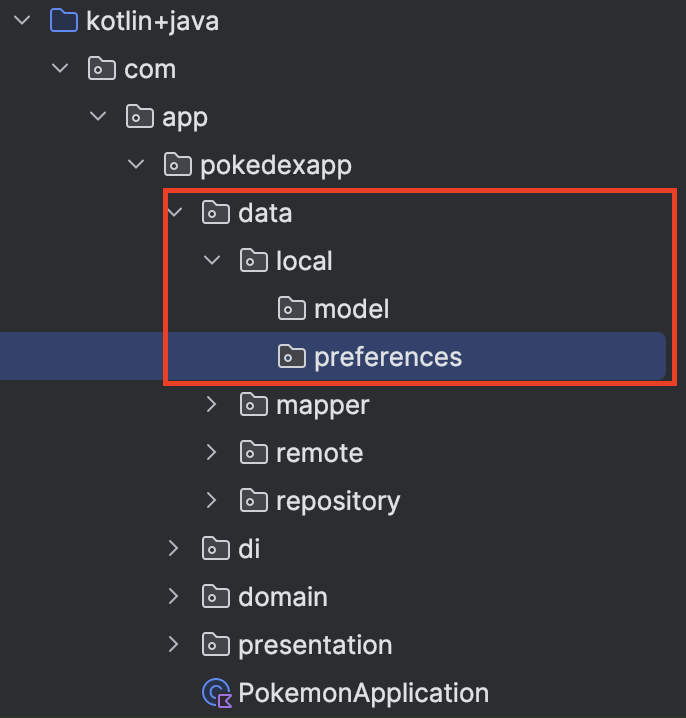Click the PokemonApplication Kotlin class icon
This screenshot has height=718, width=686.
[216, 693]
